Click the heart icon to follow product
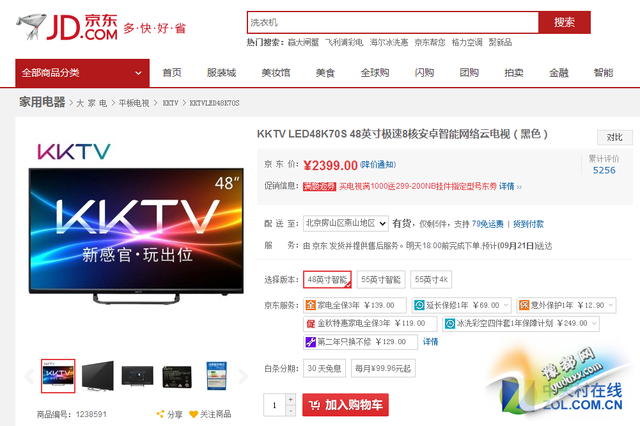Viewport: 640px width, 426px height. (192, 414)
